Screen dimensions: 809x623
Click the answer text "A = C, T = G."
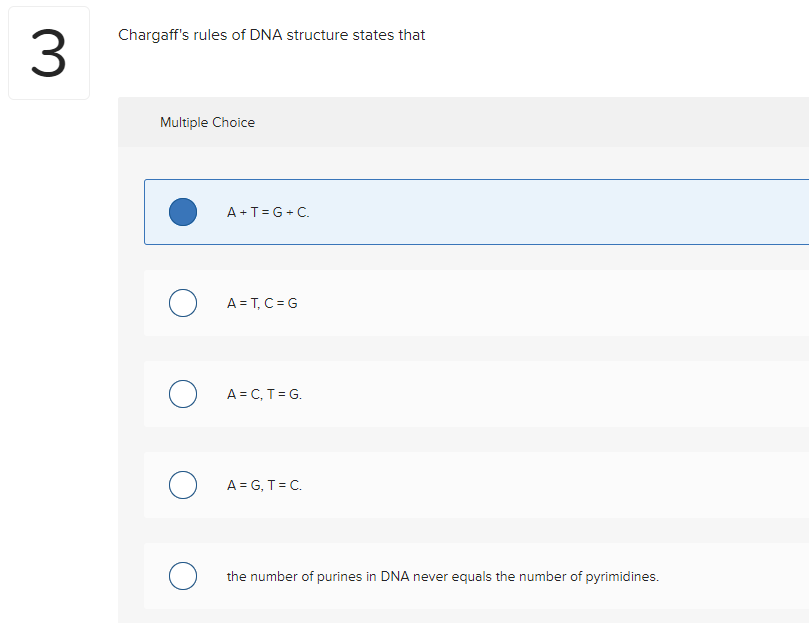tap(264, 394)
